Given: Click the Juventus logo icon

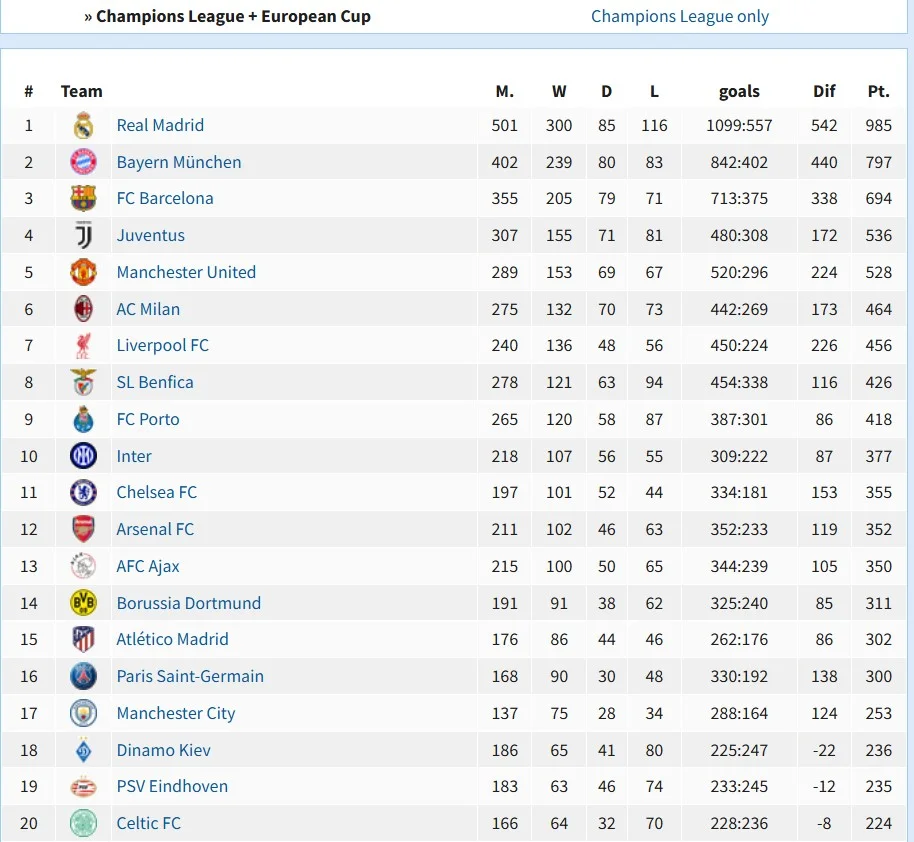Looking at the screenshot, I should [x=83, y=235].
